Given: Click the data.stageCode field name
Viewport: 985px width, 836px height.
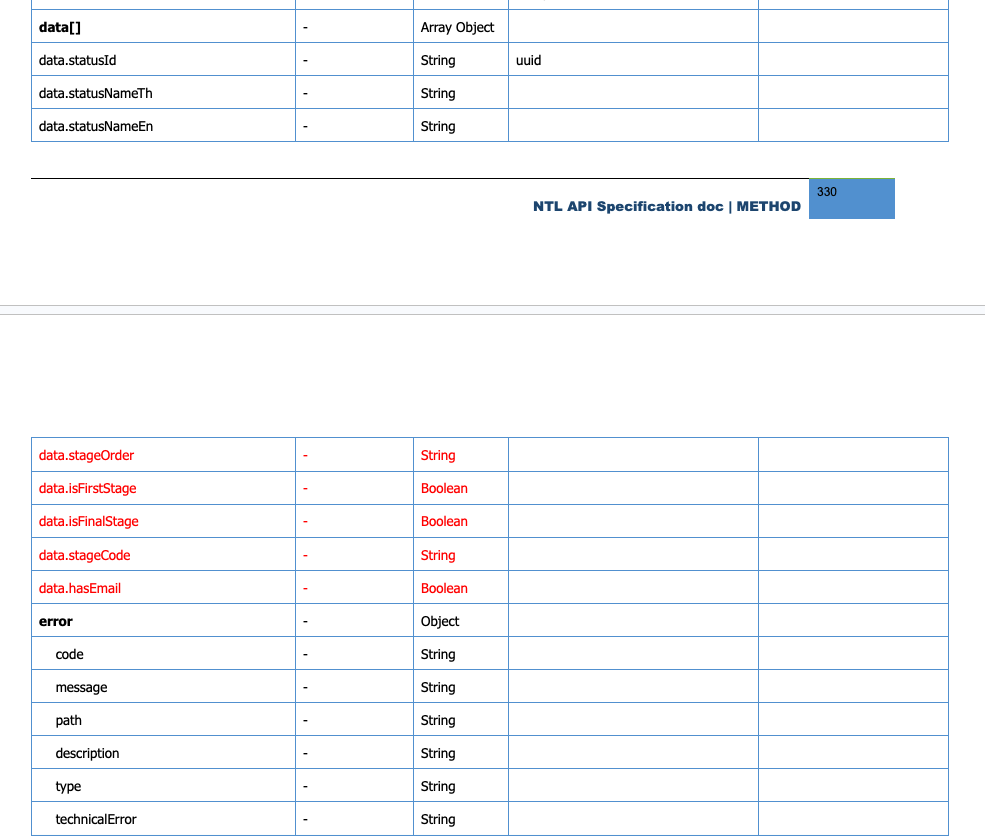Looking at the screenshot, I should tap(84, 555).
